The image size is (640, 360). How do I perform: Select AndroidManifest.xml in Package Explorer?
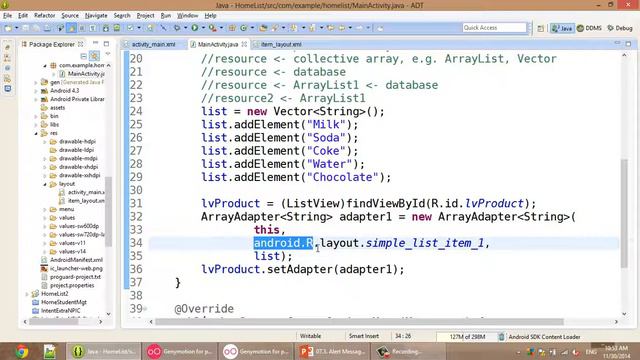(x=76, y=260)
